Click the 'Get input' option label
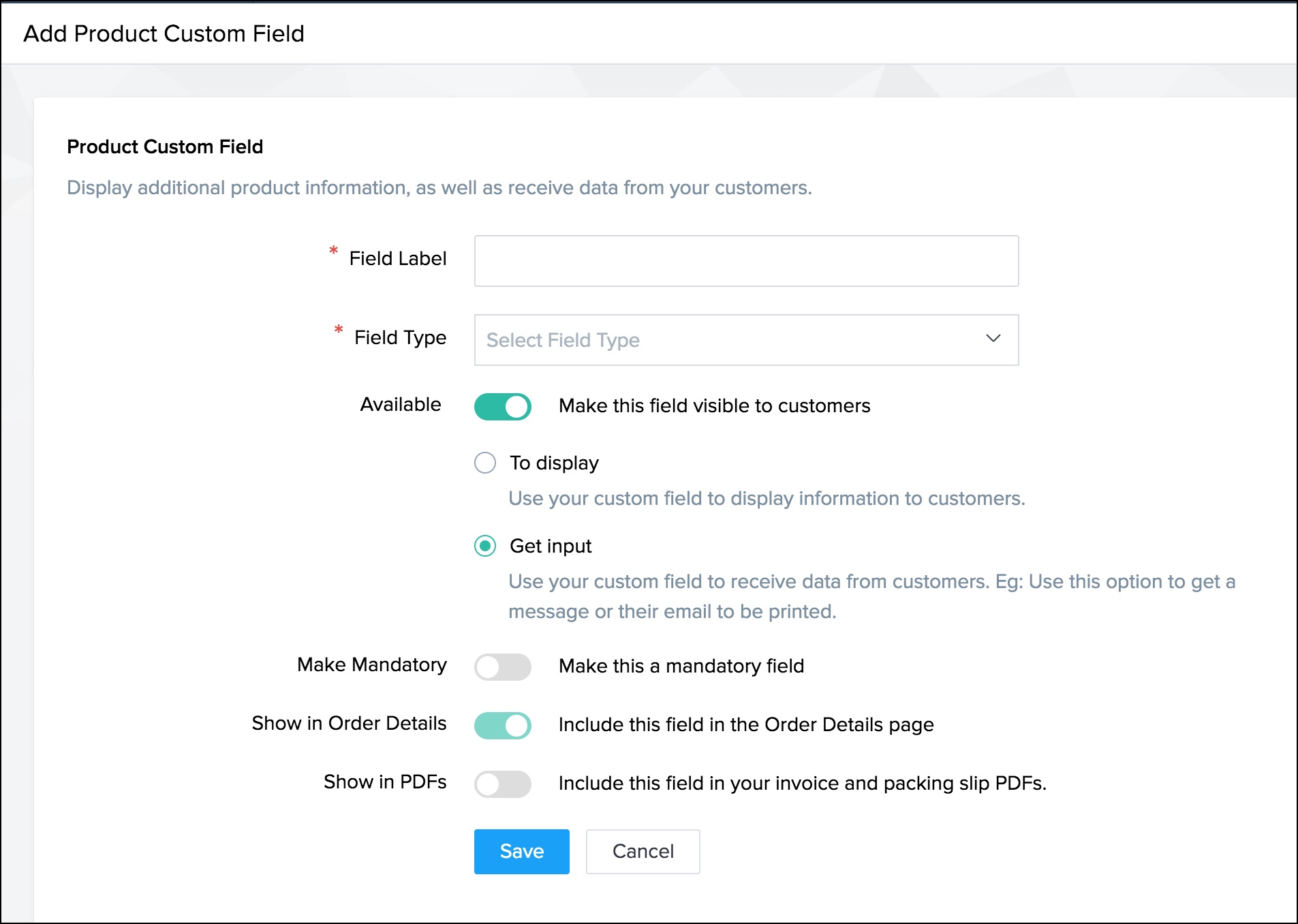Image resolution: width=1298 pixels, height=924 pixels. (551, 546)
